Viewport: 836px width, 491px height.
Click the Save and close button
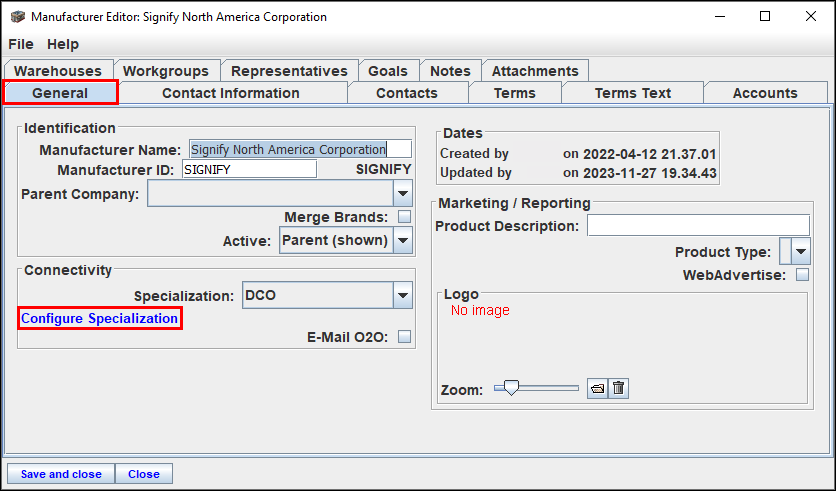point(61,474)
